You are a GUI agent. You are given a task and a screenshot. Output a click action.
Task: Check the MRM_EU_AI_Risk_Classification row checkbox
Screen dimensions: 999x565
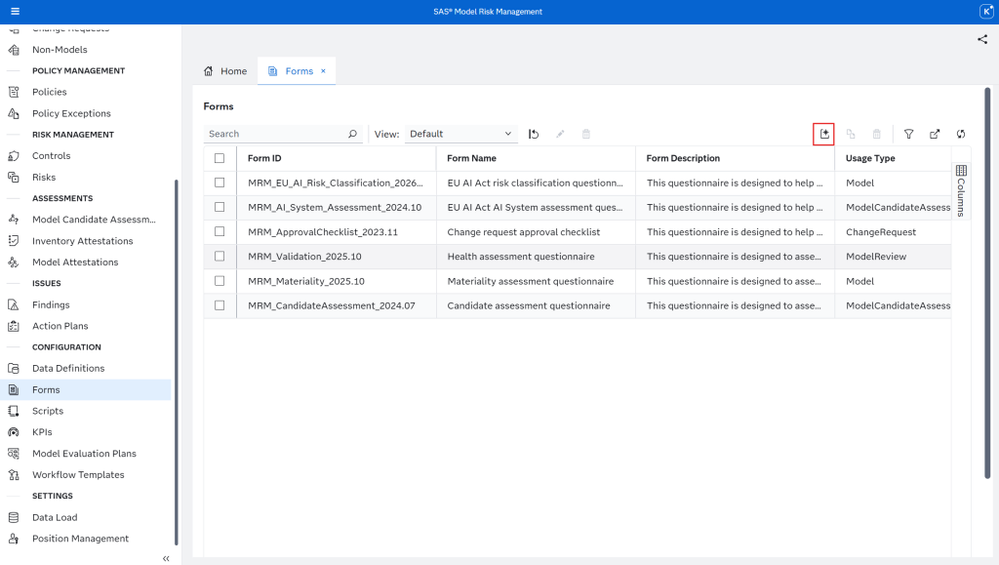219,183
